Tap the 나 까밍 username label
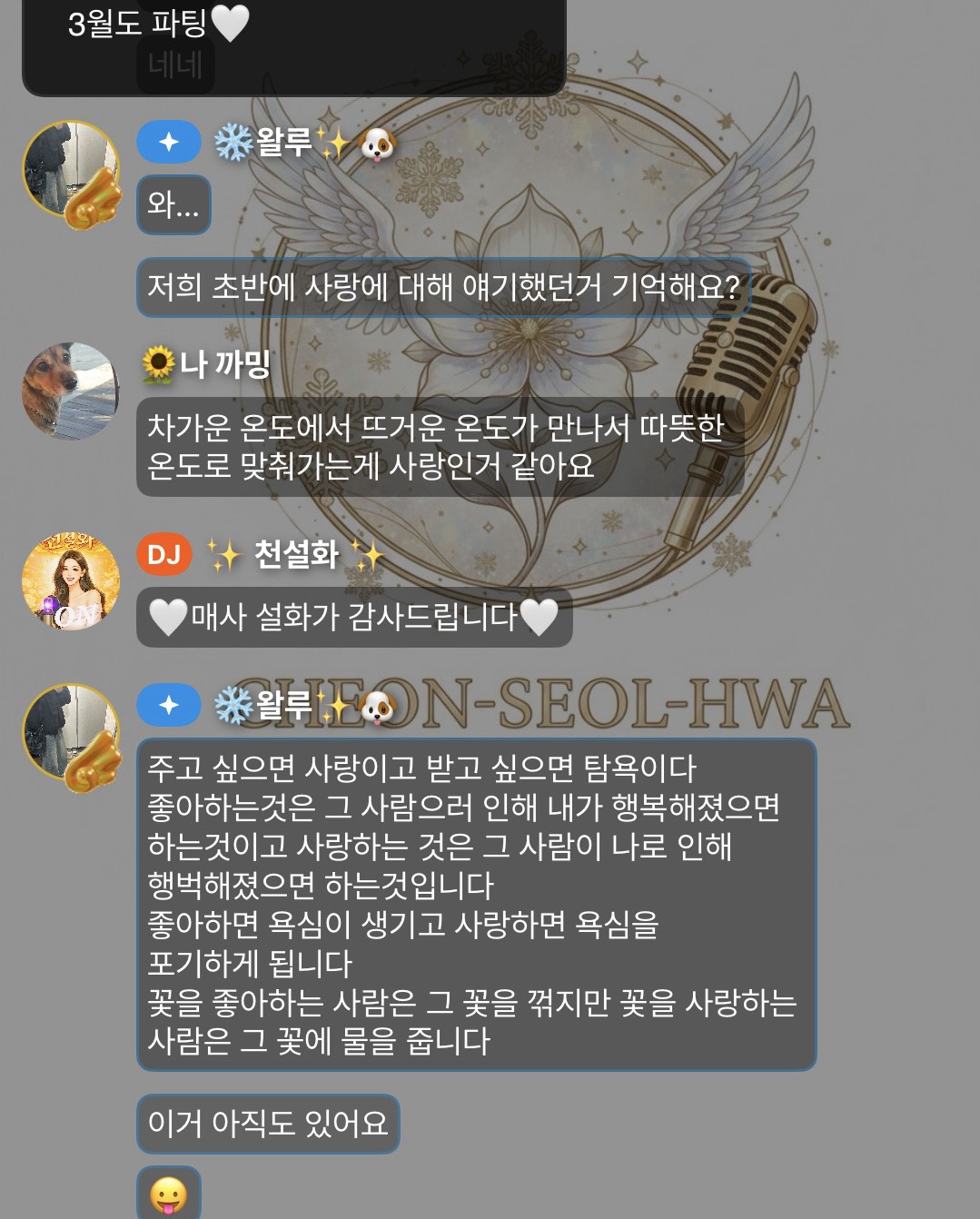 point(225,364)
